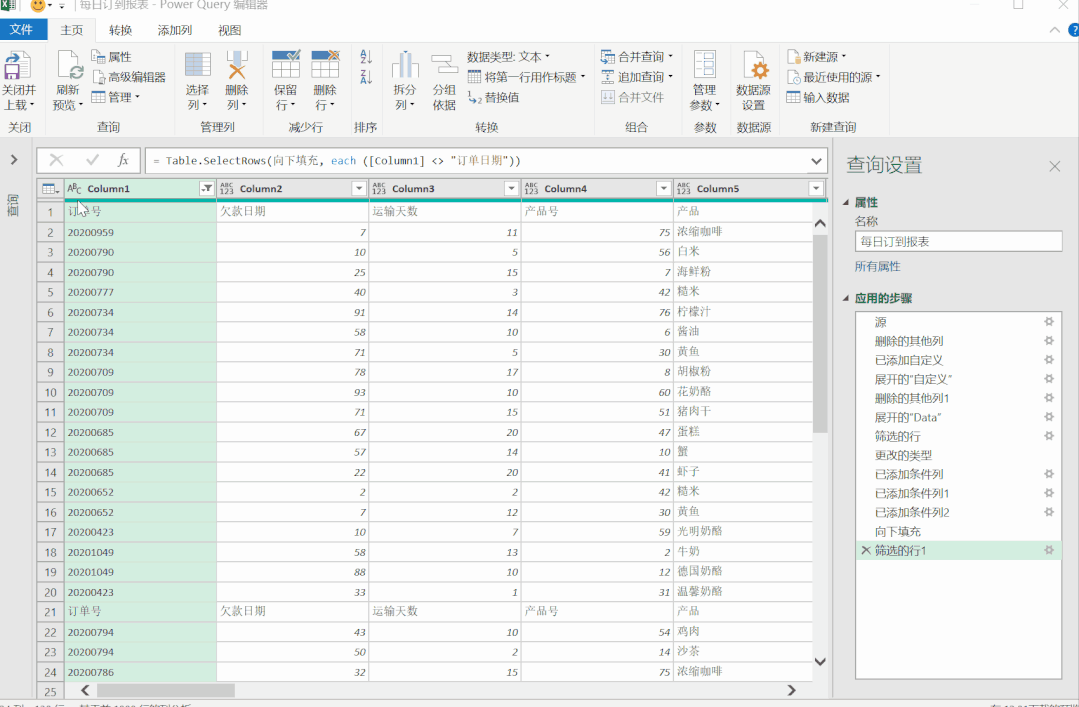Viewport: 1079px width, 707px height.
Task: Click the 拆分列 (Split Column) icon
Action: click(405, 66)
